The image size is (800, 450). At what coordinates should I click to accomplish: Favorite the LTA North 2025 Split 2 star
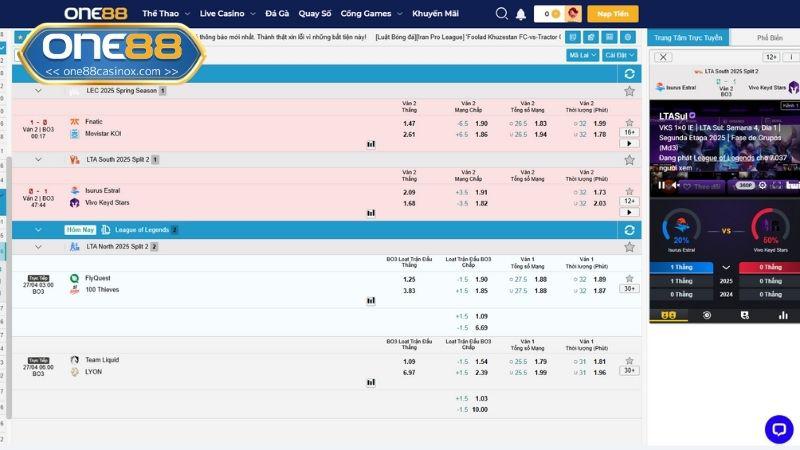pyautogui.click(x=629, y=246)
